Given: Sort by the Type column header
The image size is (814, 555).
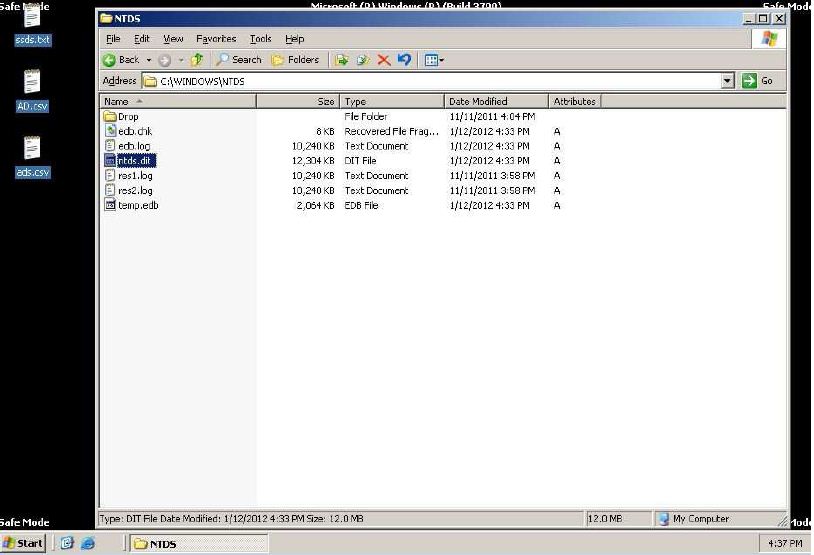Looking at the screenshot, I should pyautogui.click(x=392, y=102).
